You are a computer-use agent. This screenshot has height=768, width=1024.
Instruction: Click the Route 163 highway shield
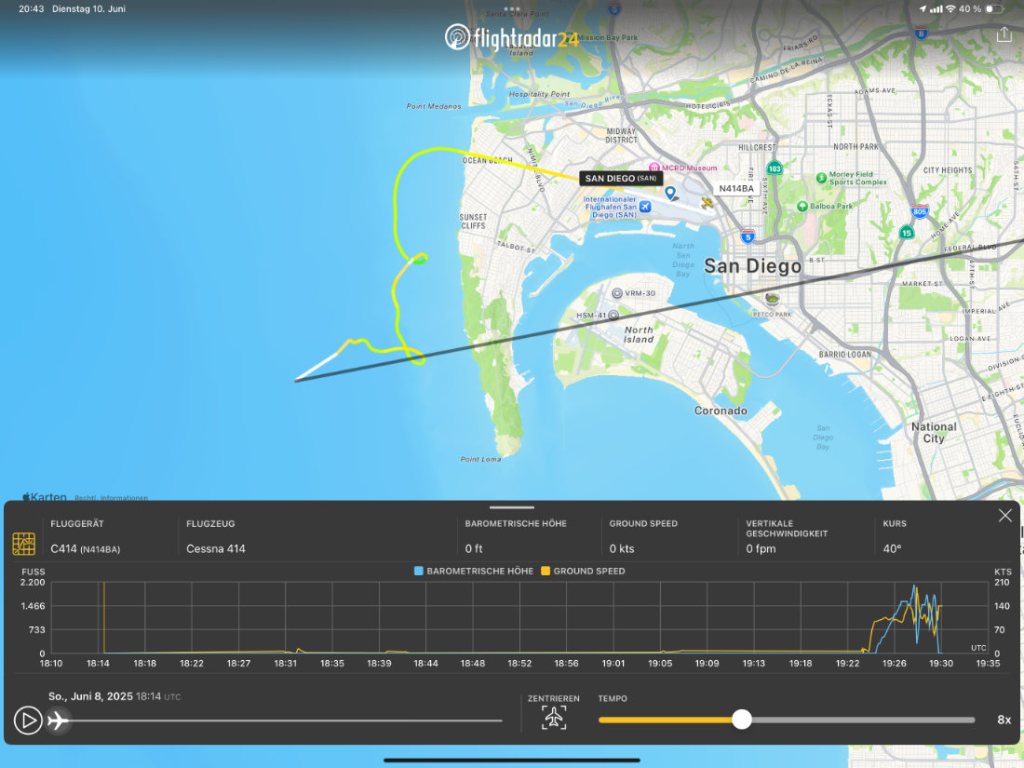774,168
